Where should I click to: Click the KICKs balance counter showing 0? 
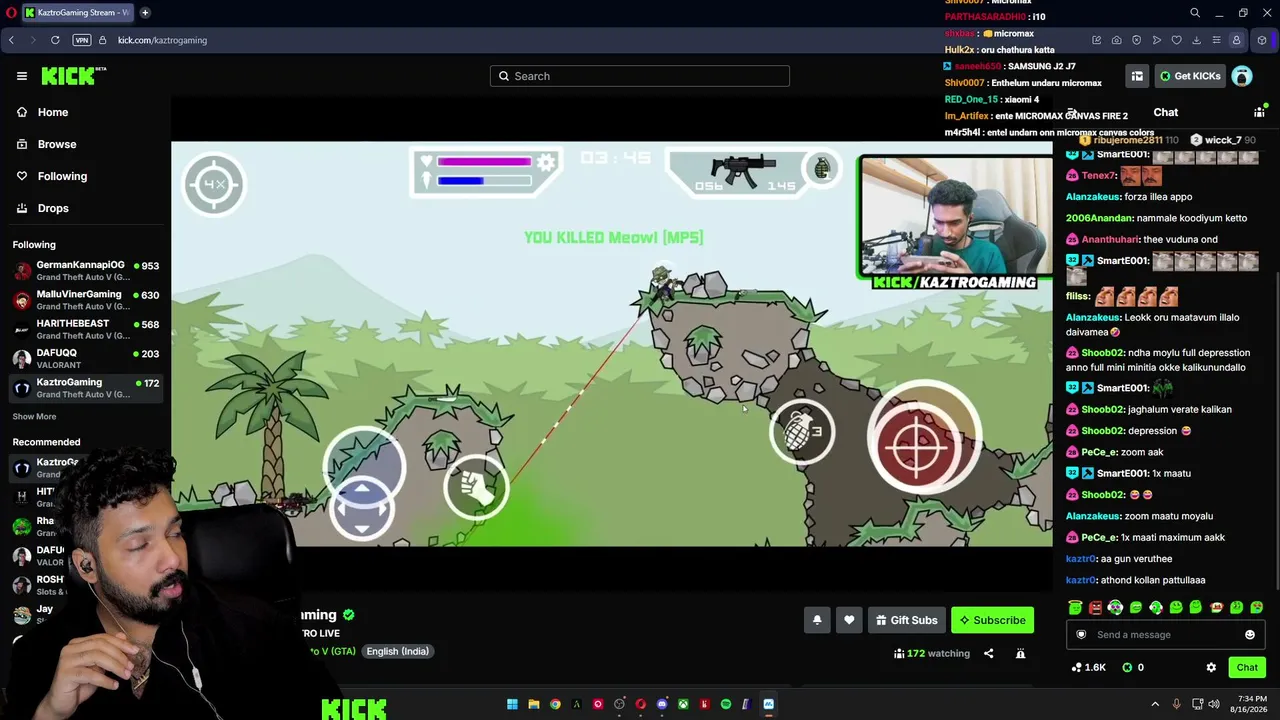click(x=1133, y=667)
